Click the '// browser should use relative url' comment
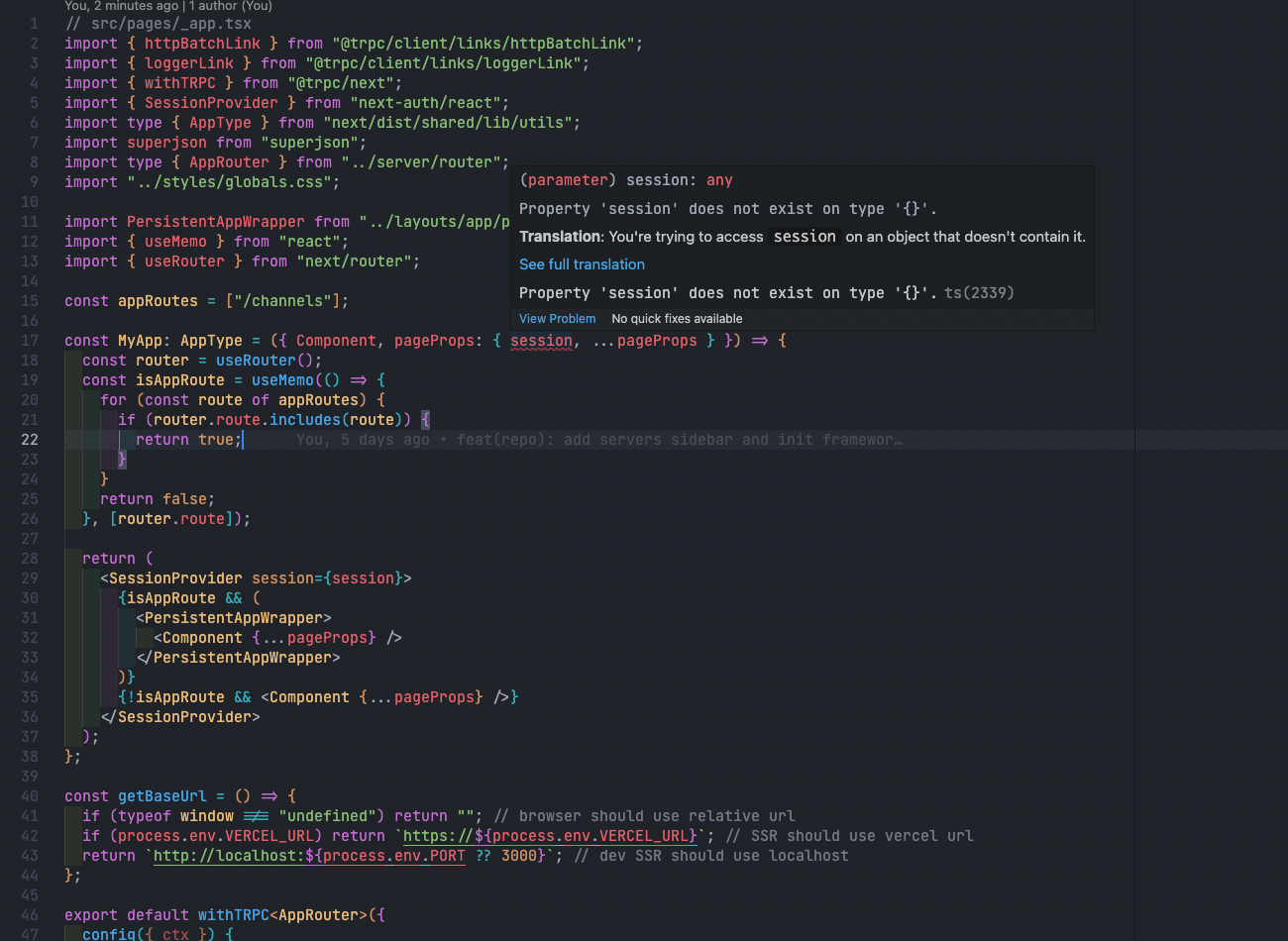 (644, 816)
